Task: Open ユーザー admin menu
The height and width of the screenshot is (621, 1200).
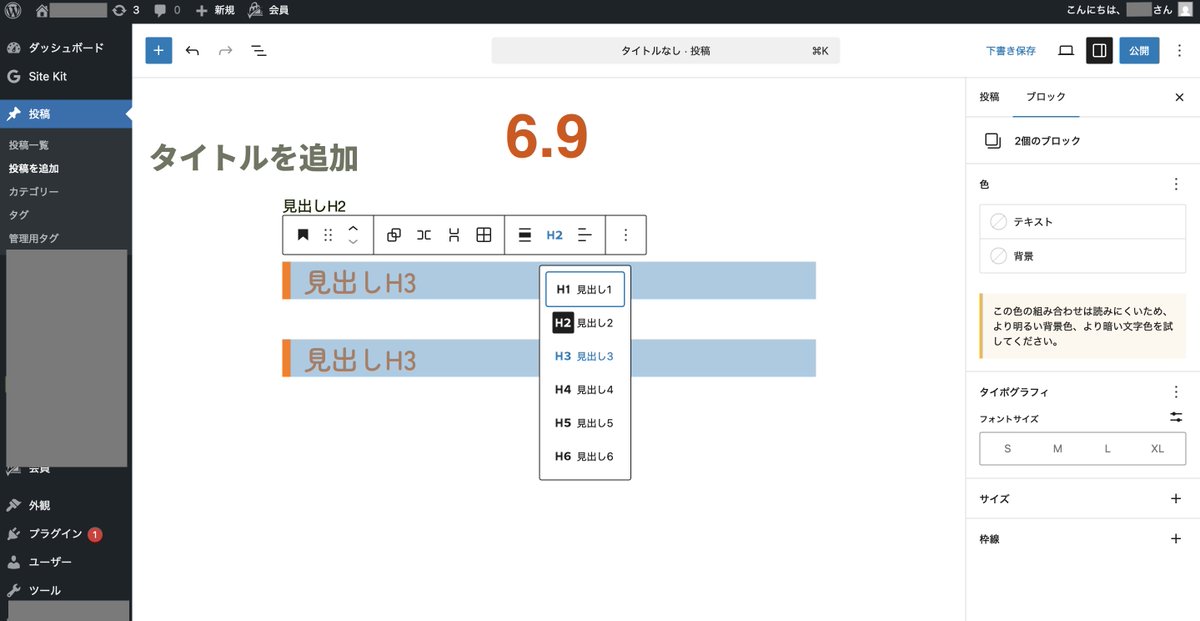Action: 66,562
